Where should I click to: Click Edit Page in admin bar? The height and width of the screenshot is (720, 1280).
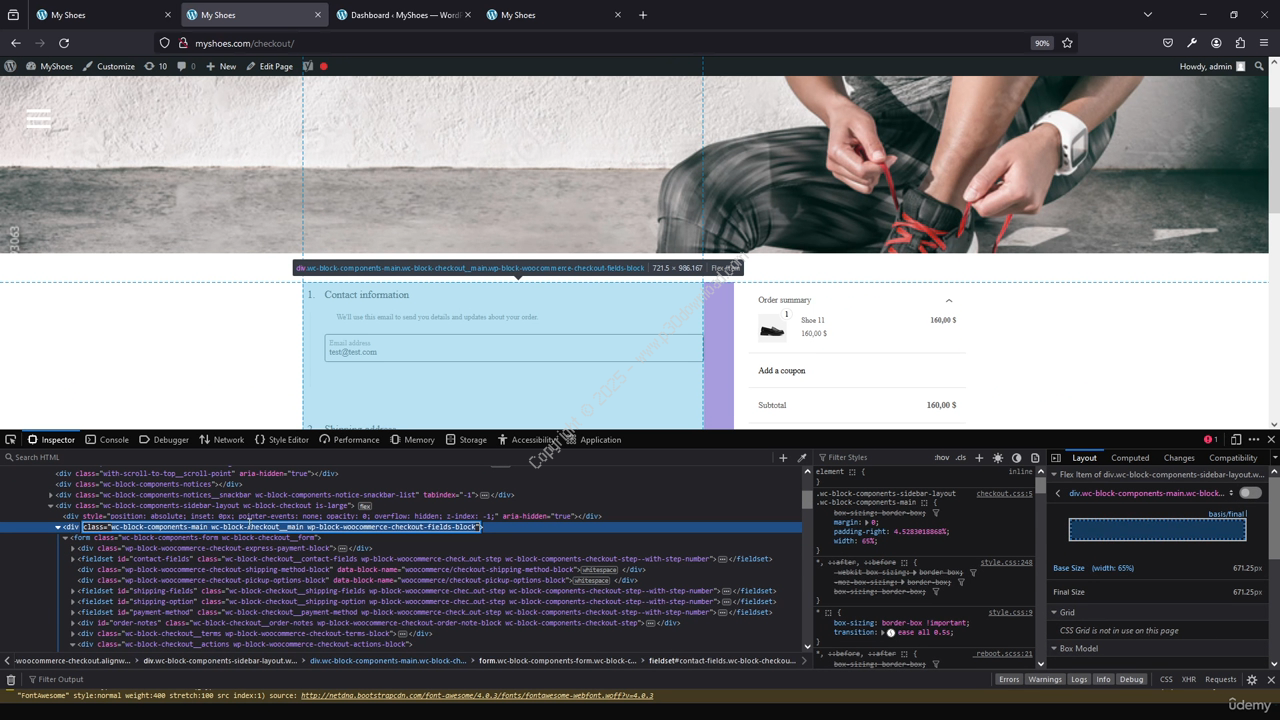[x=269, y=66]
